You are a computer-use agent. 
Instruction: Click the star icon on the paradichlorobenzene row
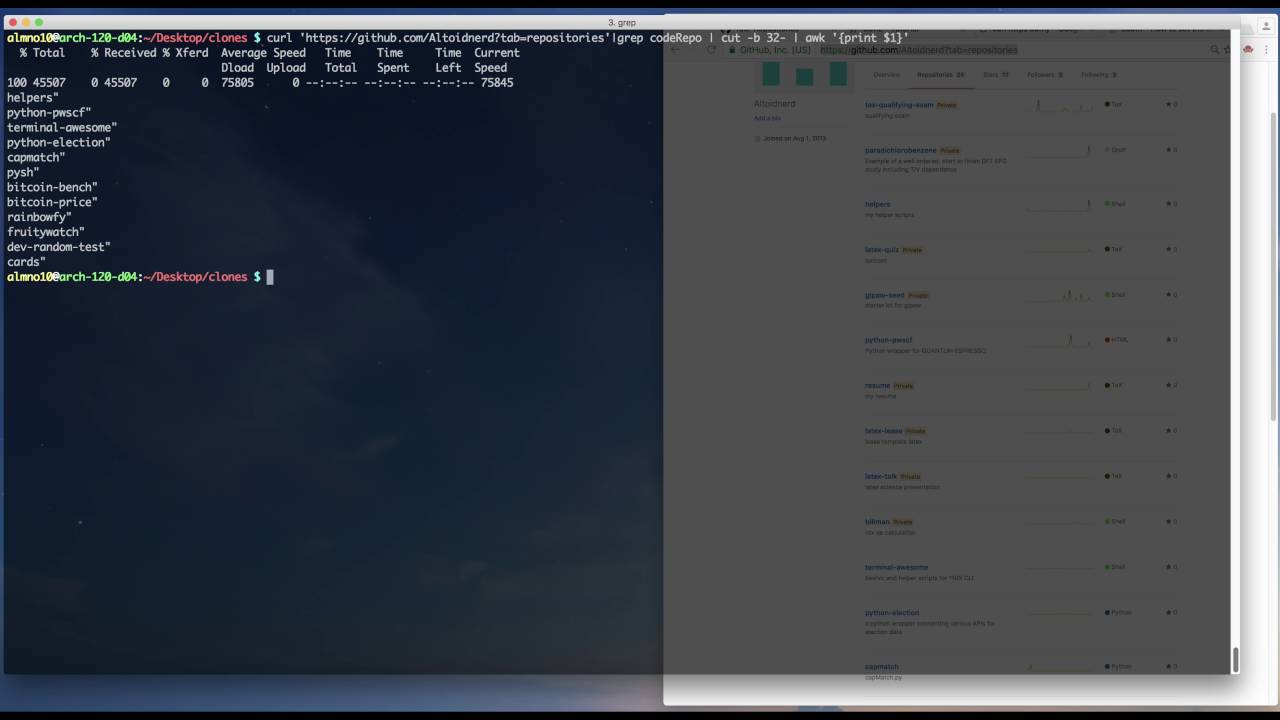[x=1168, y=150]
